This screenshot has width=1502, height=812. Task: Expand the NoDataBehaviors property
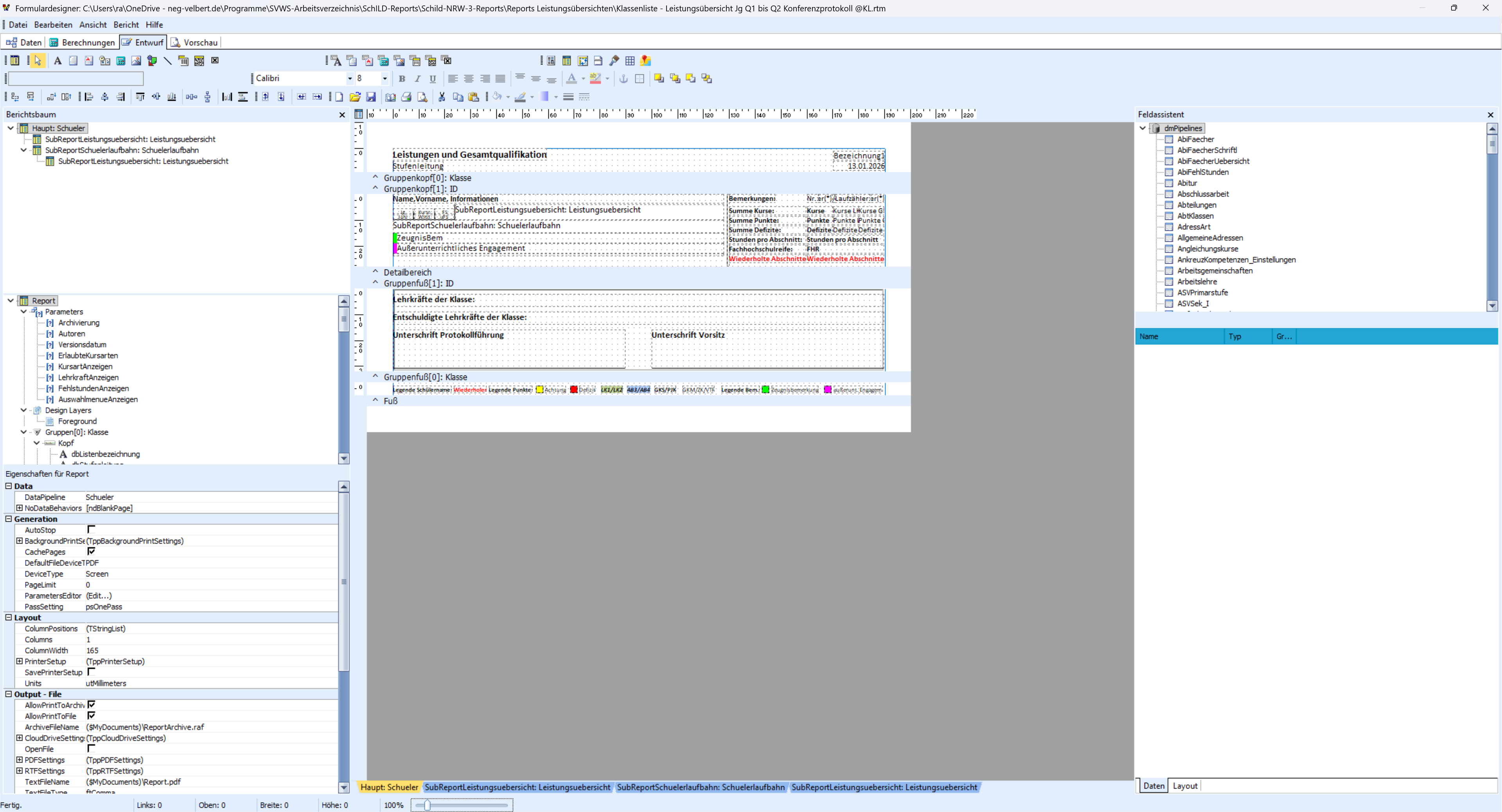click(19, 508)
